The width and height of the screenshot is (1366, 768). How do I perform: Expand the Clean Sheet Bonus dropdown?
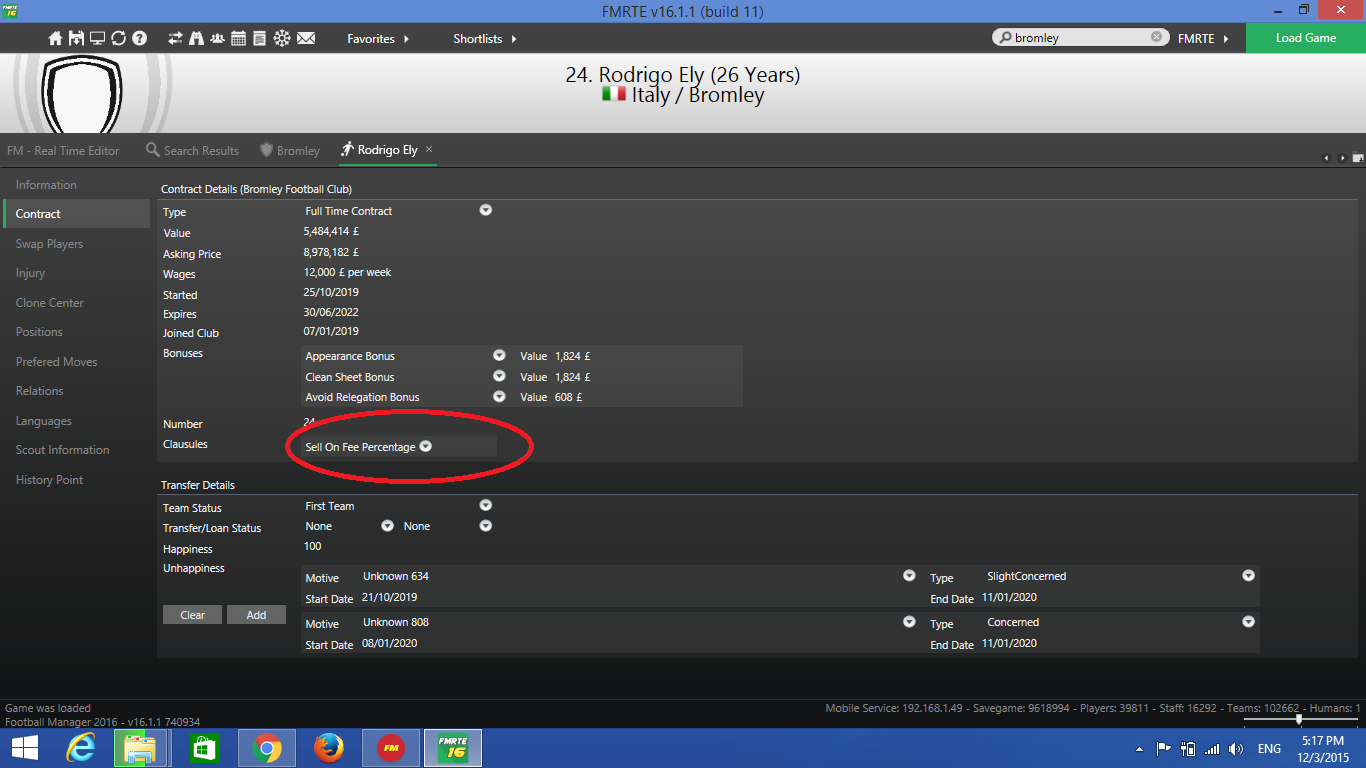pyautogui.click(x=499, y=376)
